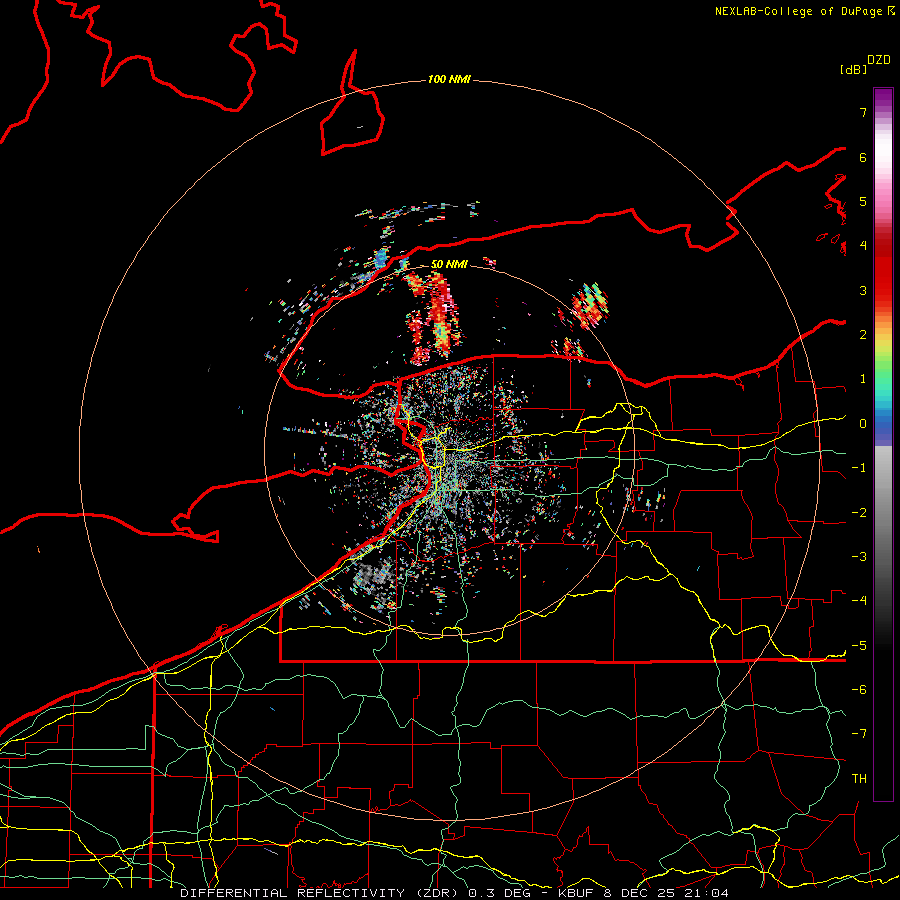This screenshot has height=900, width=900.
Task: Click the 5 tick label on the color scale
Action: (x=863, y=201)
